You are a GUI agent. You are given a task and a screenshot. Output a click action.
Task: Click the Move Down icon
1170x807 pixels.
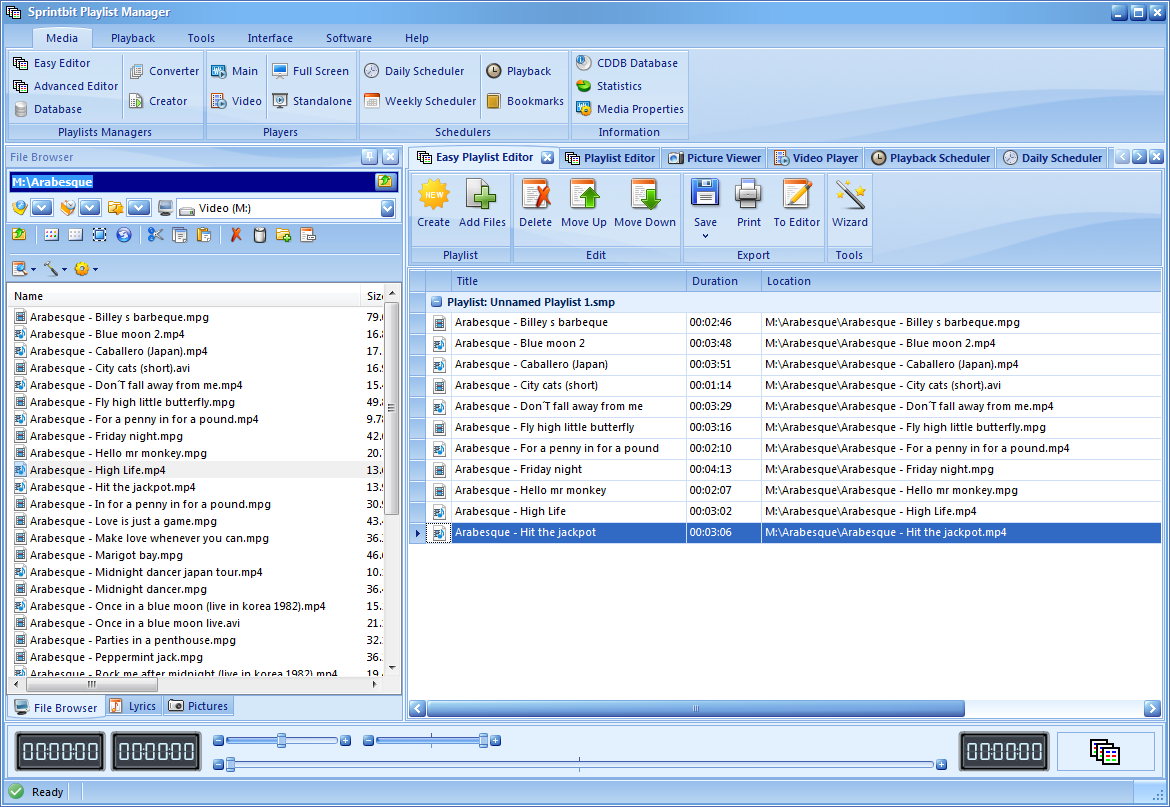[645, 195]
